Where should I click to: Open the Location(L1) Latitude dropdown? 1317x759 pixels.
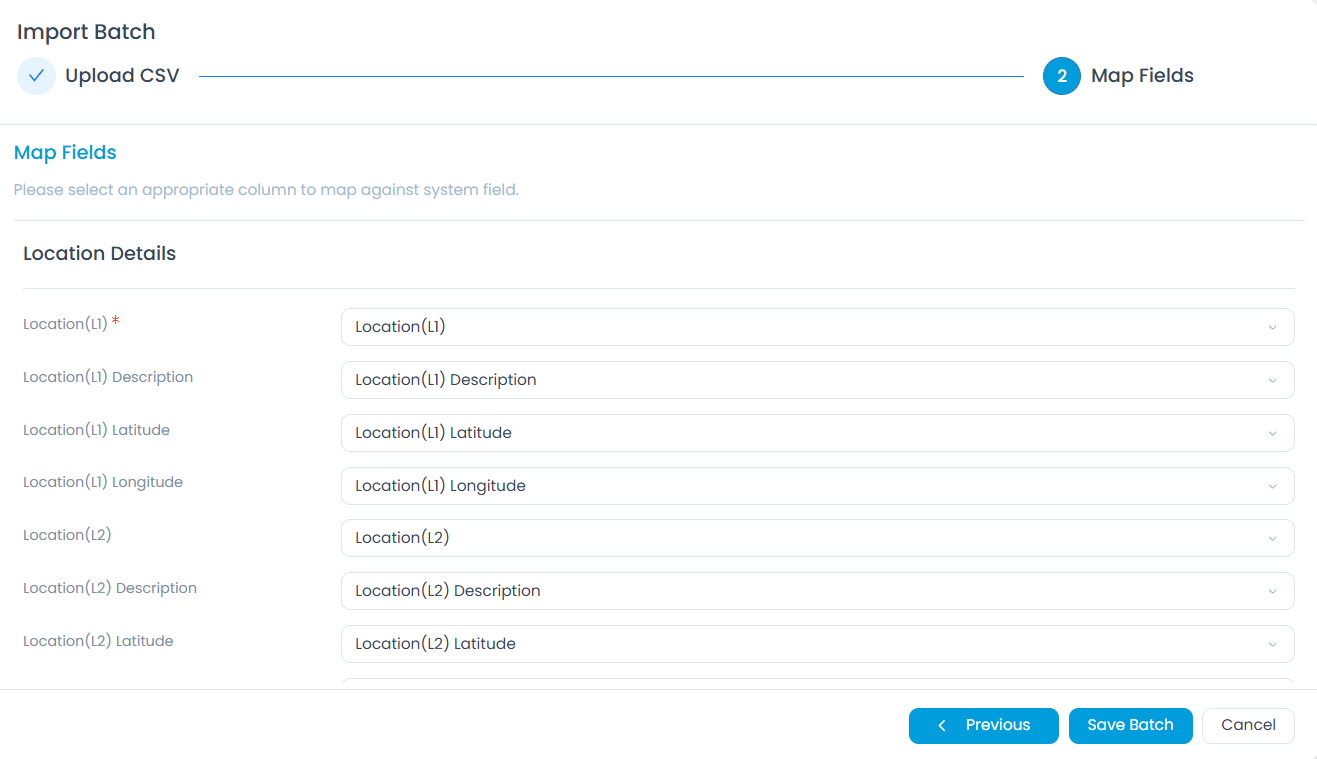coord(818,433)
